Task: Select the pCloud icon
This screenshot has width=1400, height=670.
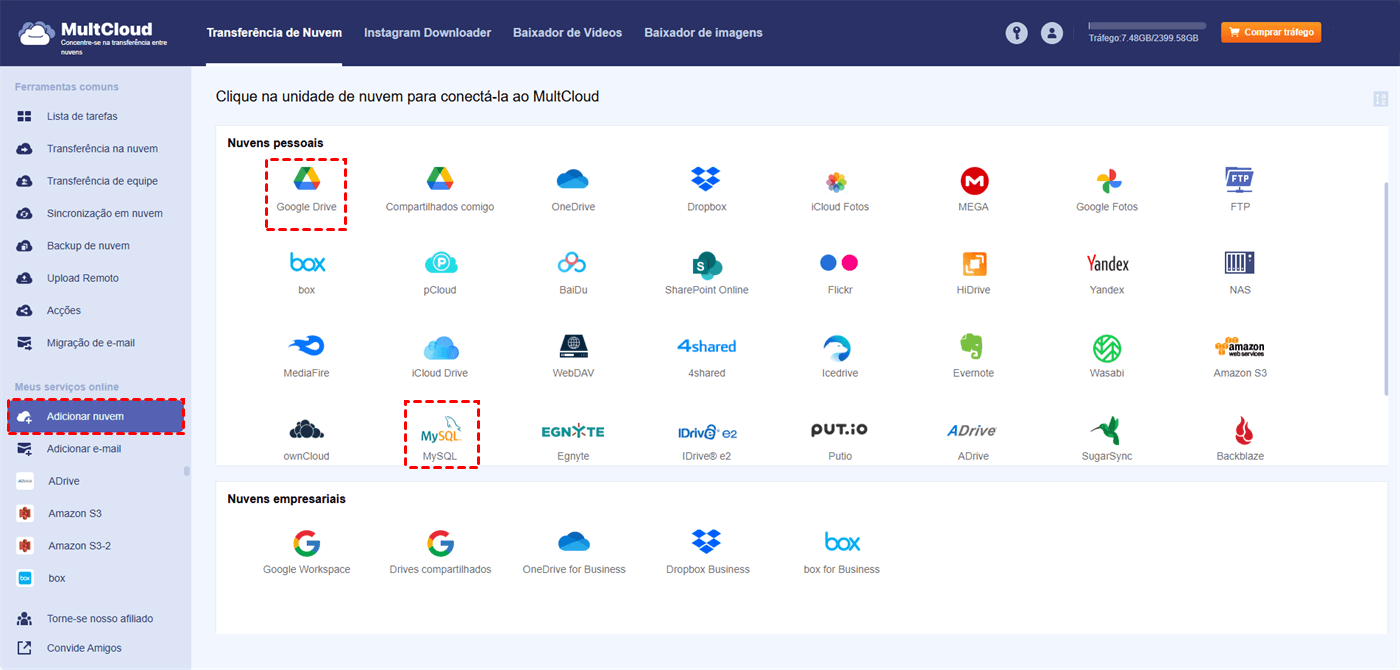Action: pos(440,263)
